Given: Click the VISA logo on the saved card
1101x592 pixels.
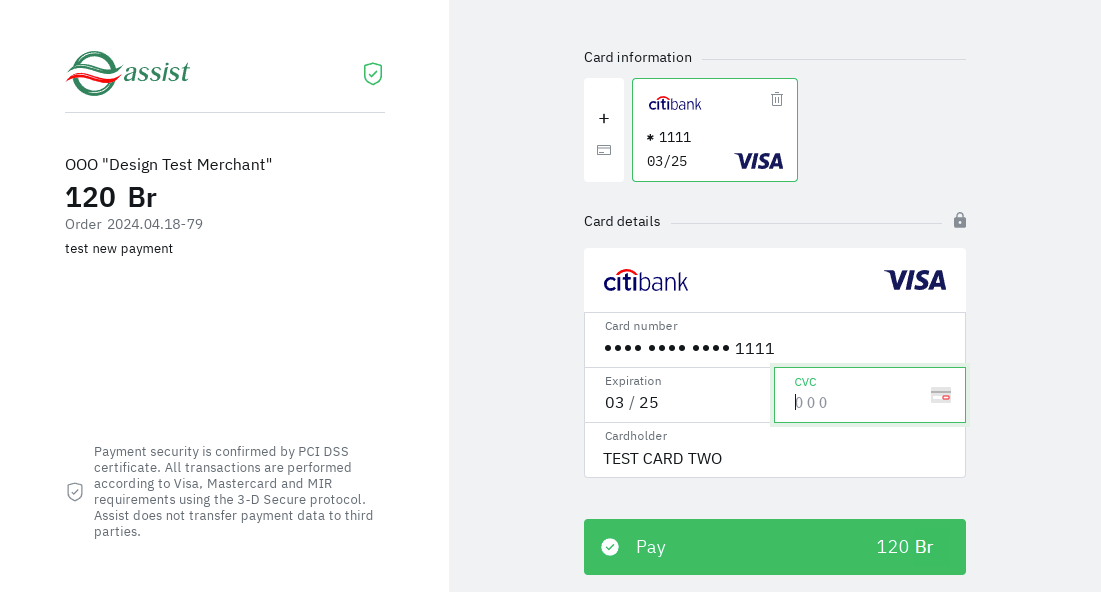Looking at the screenshot, I should point(759,161).
